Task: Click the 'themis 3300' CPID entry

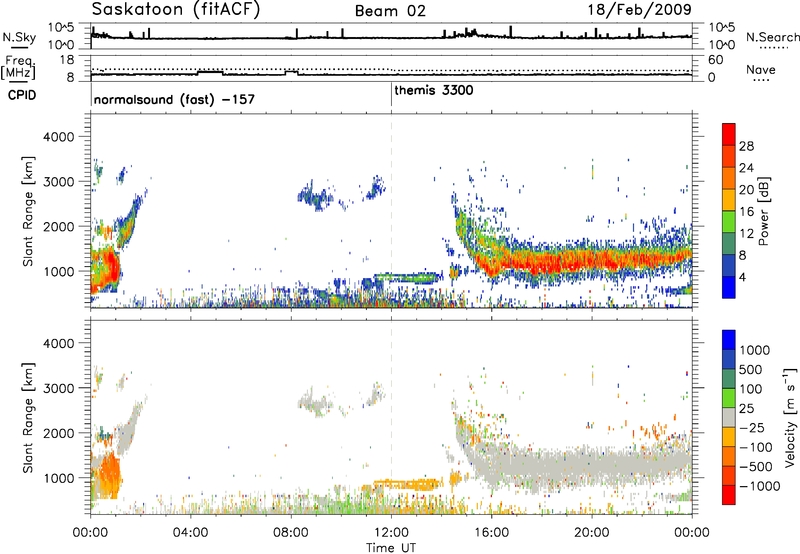Action: (434, 90)
